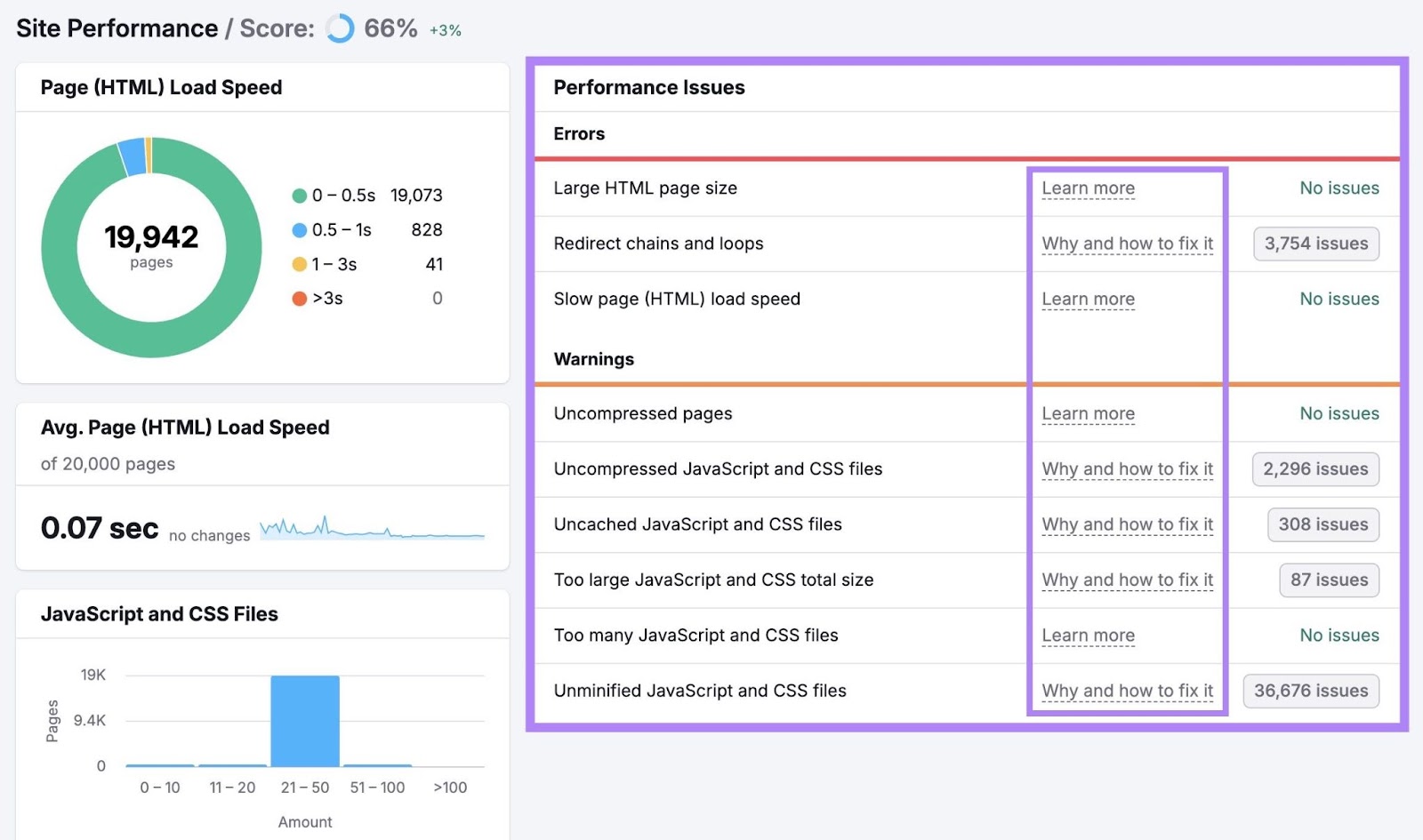Screen dimensions: 1423x840
Task: Click the '66%' score value
Action: (390, 28)
